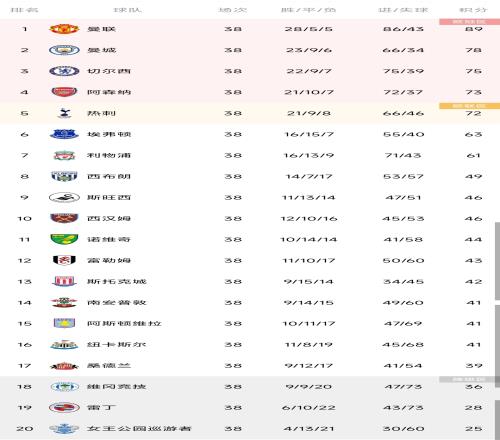Select the Sunderland crest in row seventeen
This screenshot has height=440, width=500.
pyautogui.click(x=64, y=366)
